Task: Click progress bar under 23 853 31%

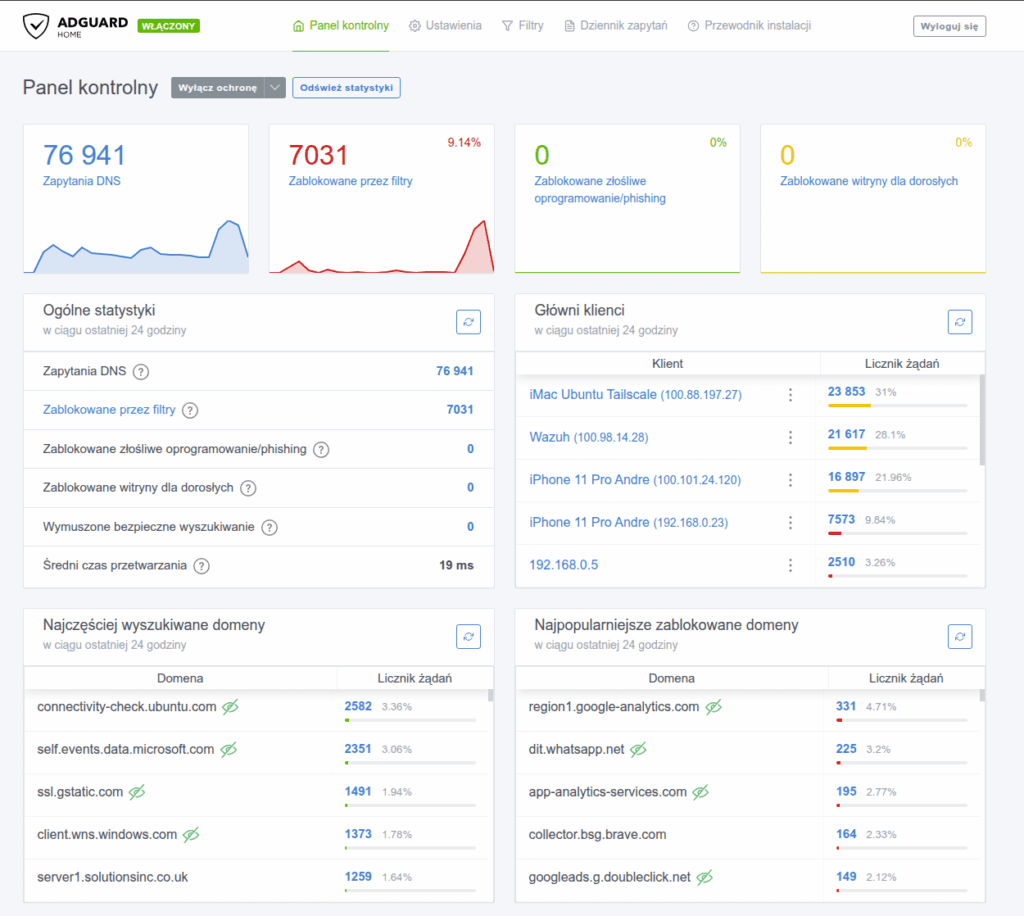Action: [x=897, y=405]
